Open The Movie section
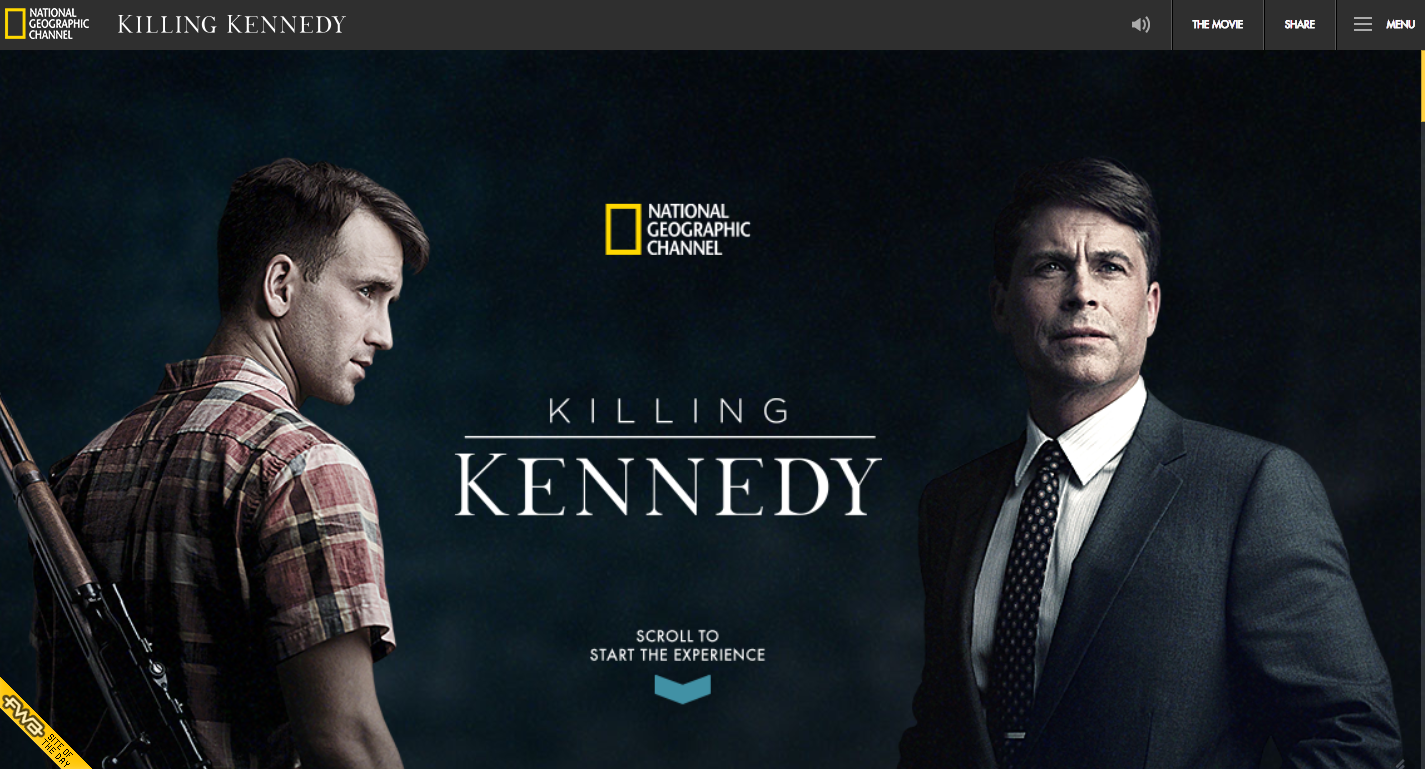1425x769 pixels. tap(1217, 25)
